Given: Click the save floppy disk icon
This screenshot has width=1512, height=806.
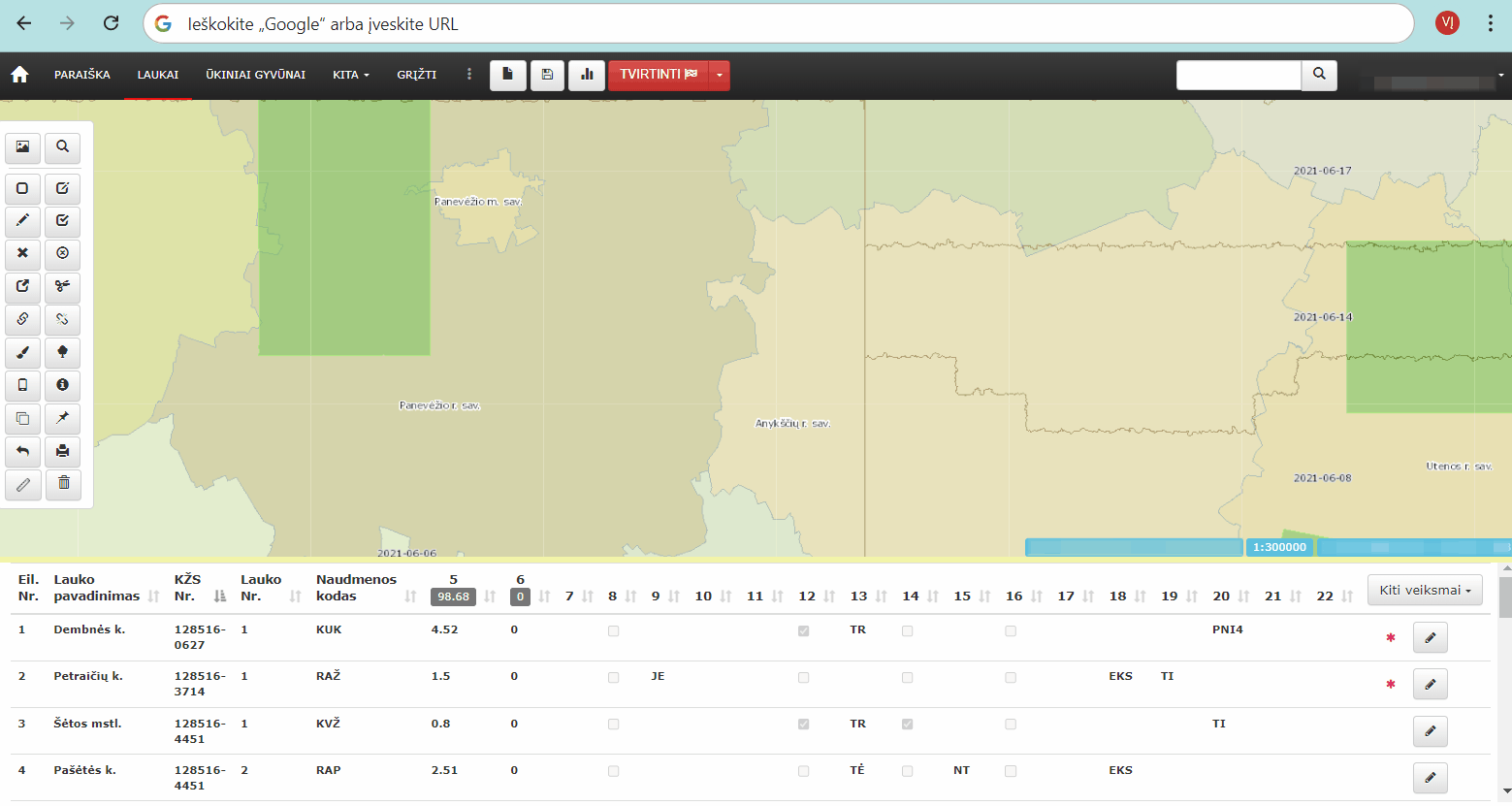Looking at the screenshot, I should (547, 75).
